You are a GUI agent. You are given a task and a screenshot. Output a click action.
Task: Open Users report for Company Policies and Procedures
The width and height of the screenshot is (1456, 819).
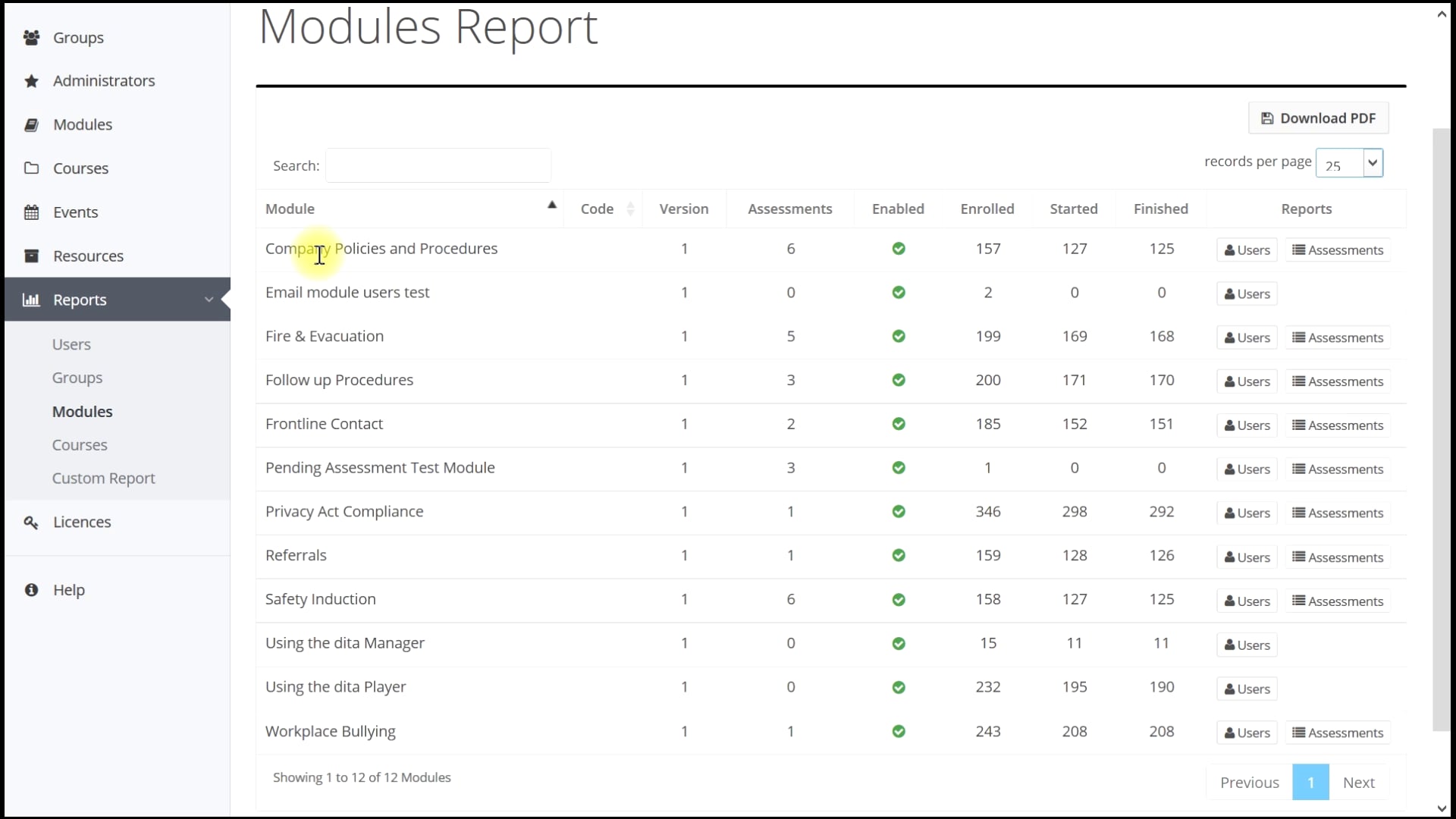point(1247,250)
